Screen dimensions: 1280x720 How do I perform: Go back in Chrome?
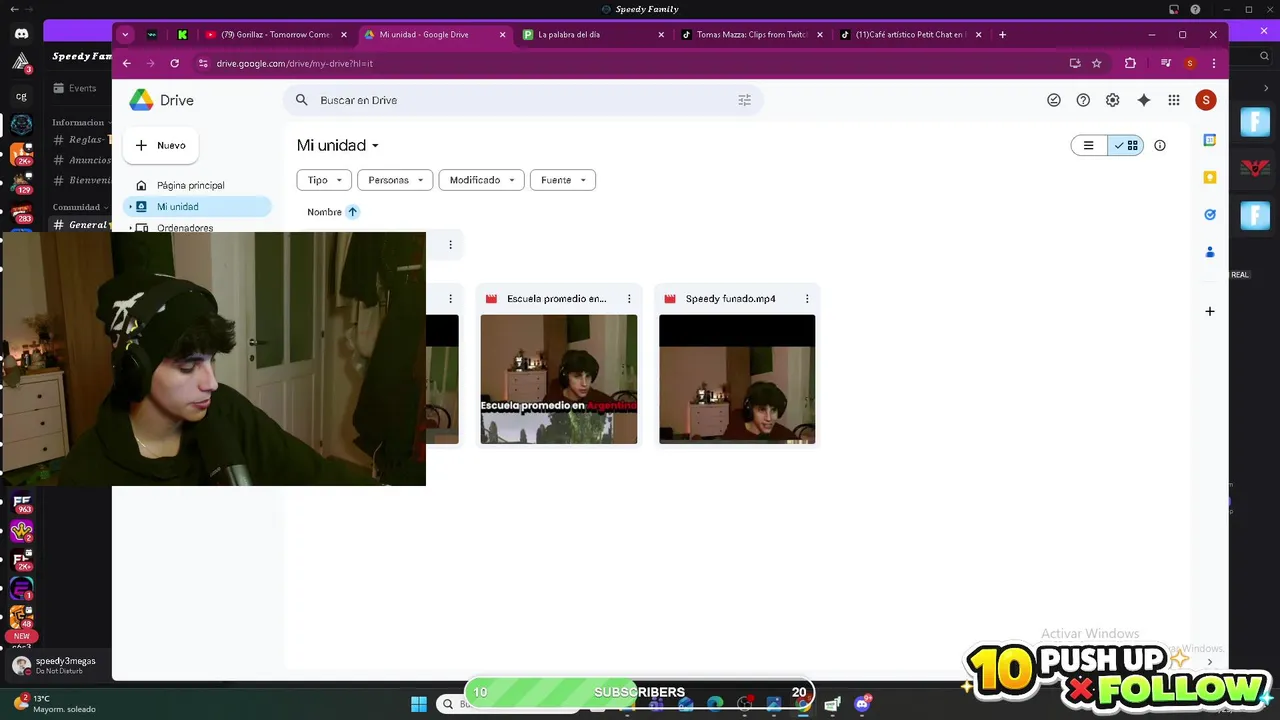(126, 63)
